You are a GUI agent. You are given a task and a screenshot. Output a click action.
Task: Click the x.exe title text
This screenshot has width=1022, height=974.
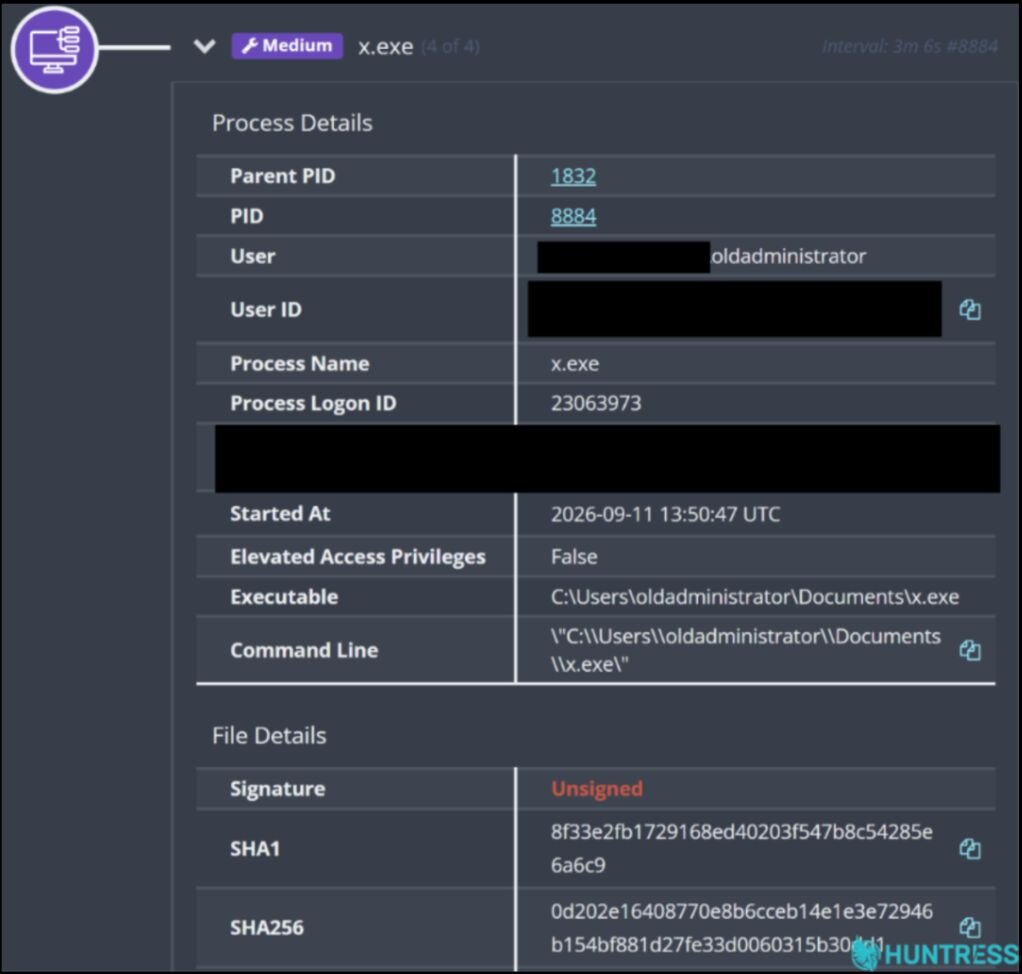(x=385, y=47)
